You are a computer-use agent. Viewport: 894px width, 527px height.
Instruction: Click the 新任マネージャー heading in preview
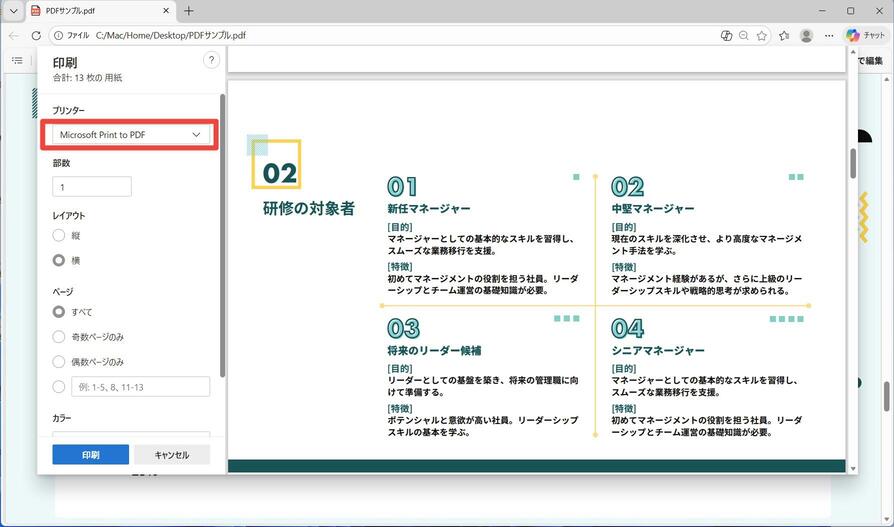click(x=429, y=209)
